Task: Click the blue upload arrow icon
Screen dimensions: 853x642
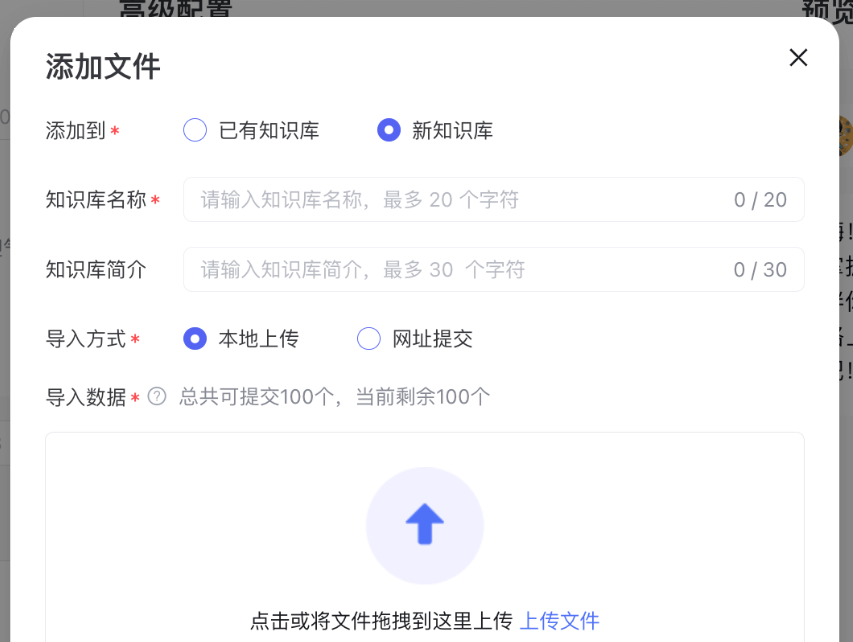Action: pos(425,525)
